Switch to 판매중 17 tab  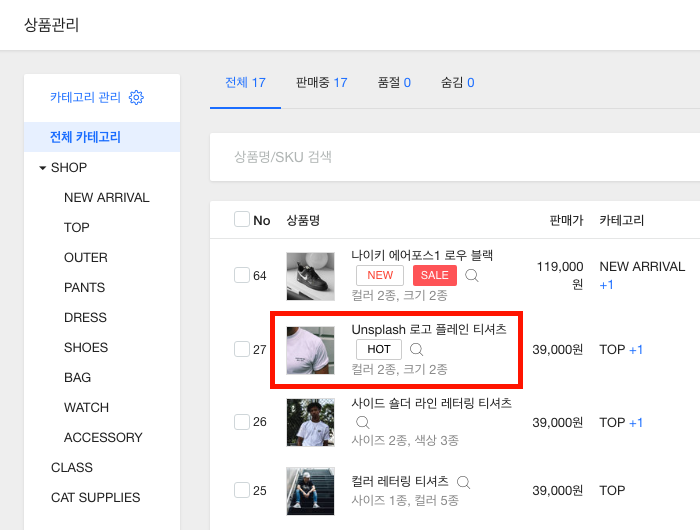coord(321,83)
